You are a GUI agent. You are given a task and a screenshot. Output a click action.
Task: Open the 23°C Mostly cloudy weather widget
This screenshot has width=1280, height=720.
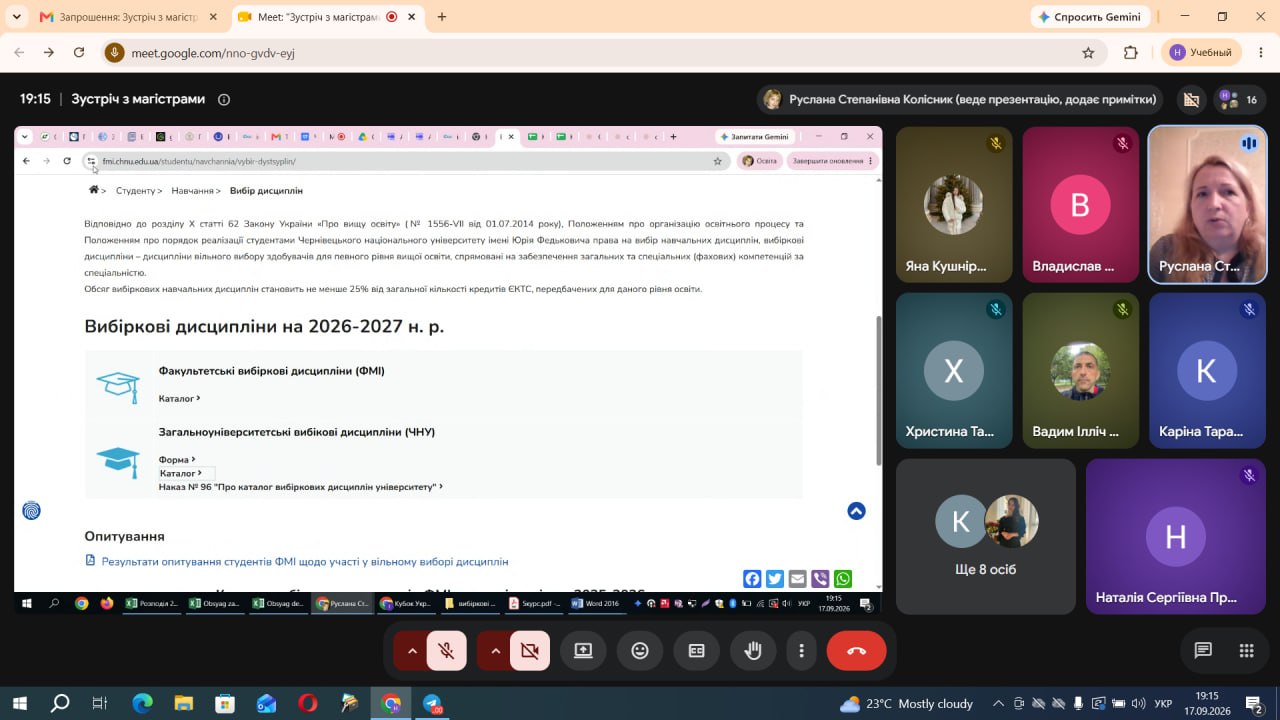[907, 704]
